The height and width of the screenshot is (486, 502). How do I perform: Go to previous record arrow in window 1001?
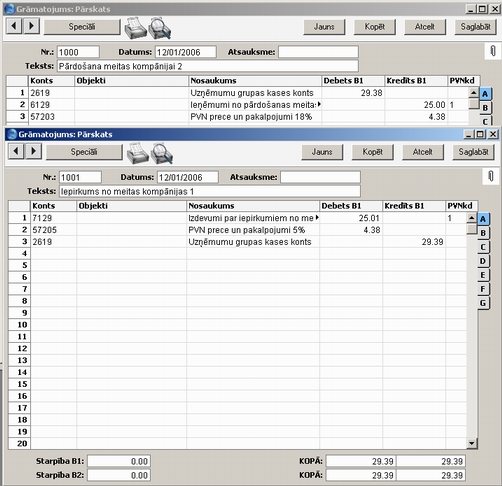[16, 151]
